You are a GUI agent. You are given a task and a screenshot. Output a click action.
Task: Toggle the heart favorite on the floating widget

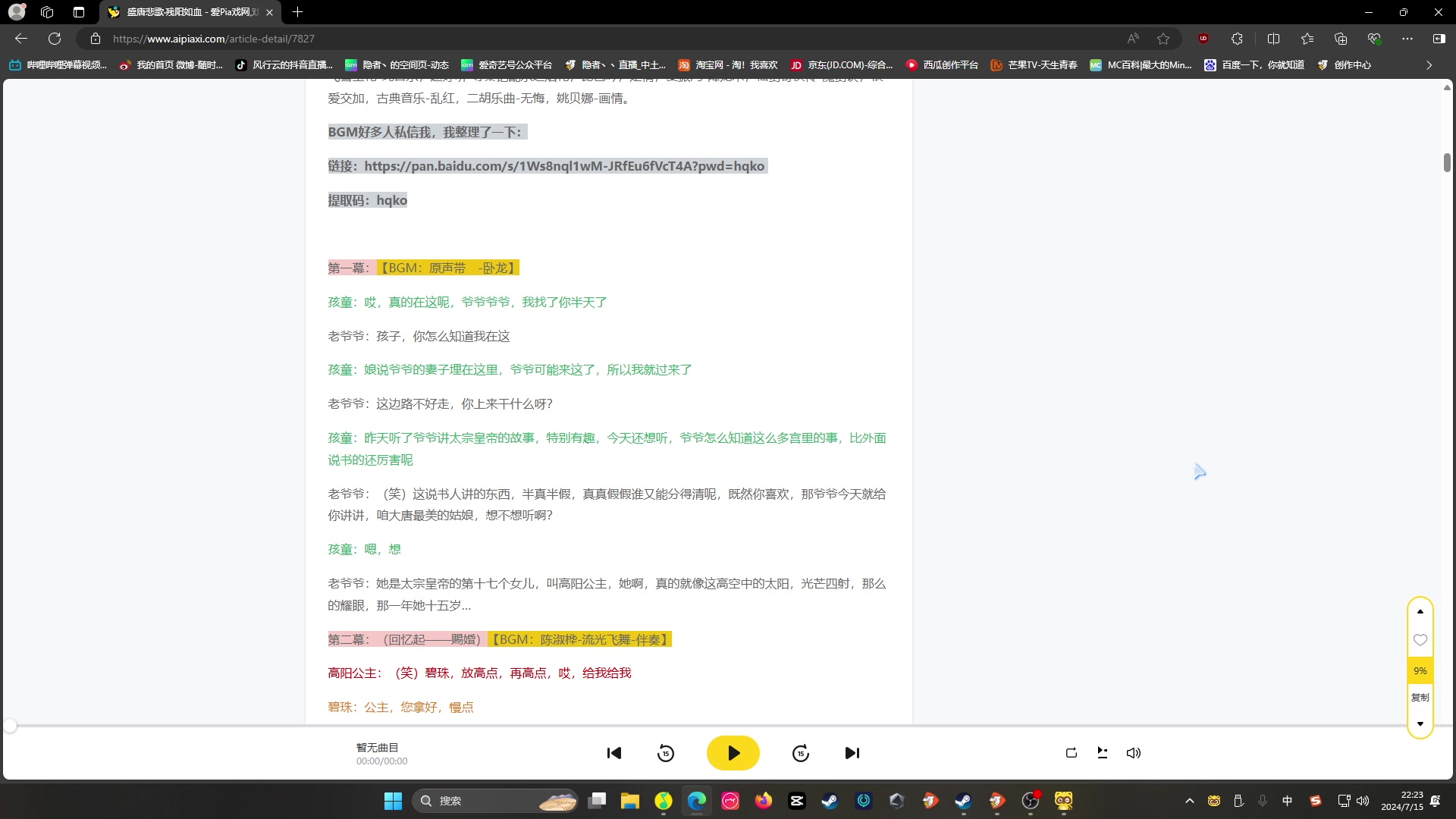[1420, 640]
